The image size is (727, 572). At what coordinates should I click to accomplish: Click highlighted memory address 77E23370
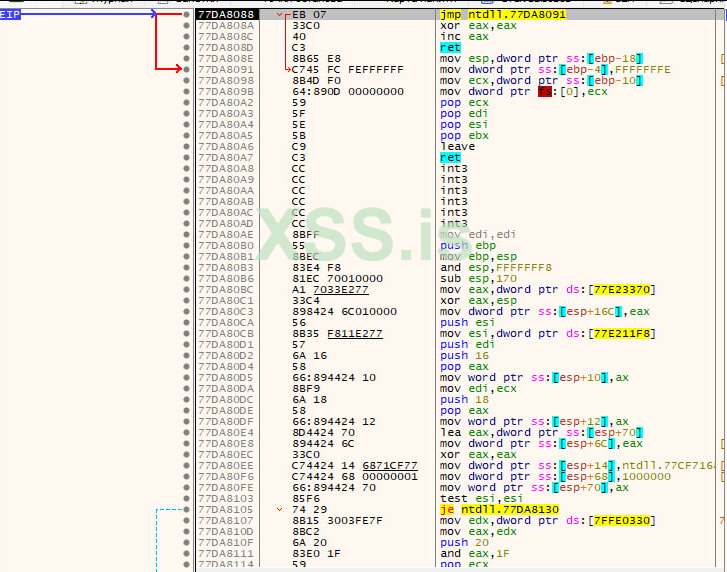coord(622,290)
